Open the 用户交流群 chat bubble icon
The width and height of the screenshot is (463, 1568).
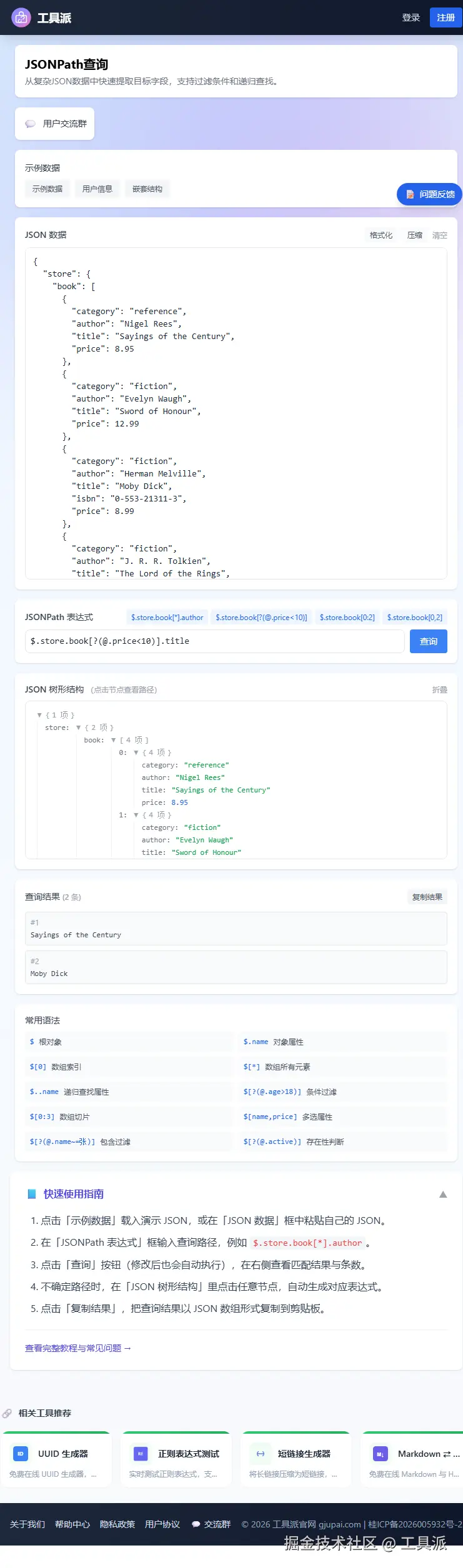tap(30, 124)
